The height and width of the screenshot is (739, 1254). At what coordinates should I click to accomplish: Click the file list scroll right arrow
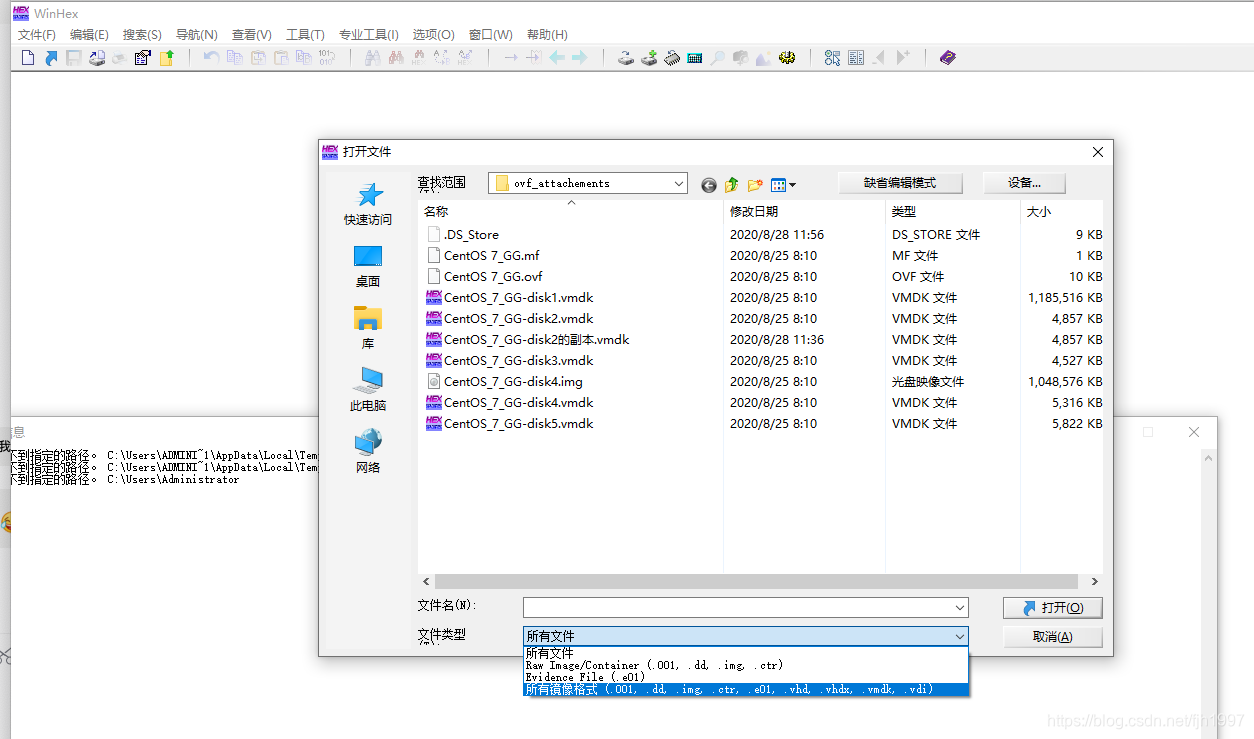pyautogui.click(x=1095, y=581)
